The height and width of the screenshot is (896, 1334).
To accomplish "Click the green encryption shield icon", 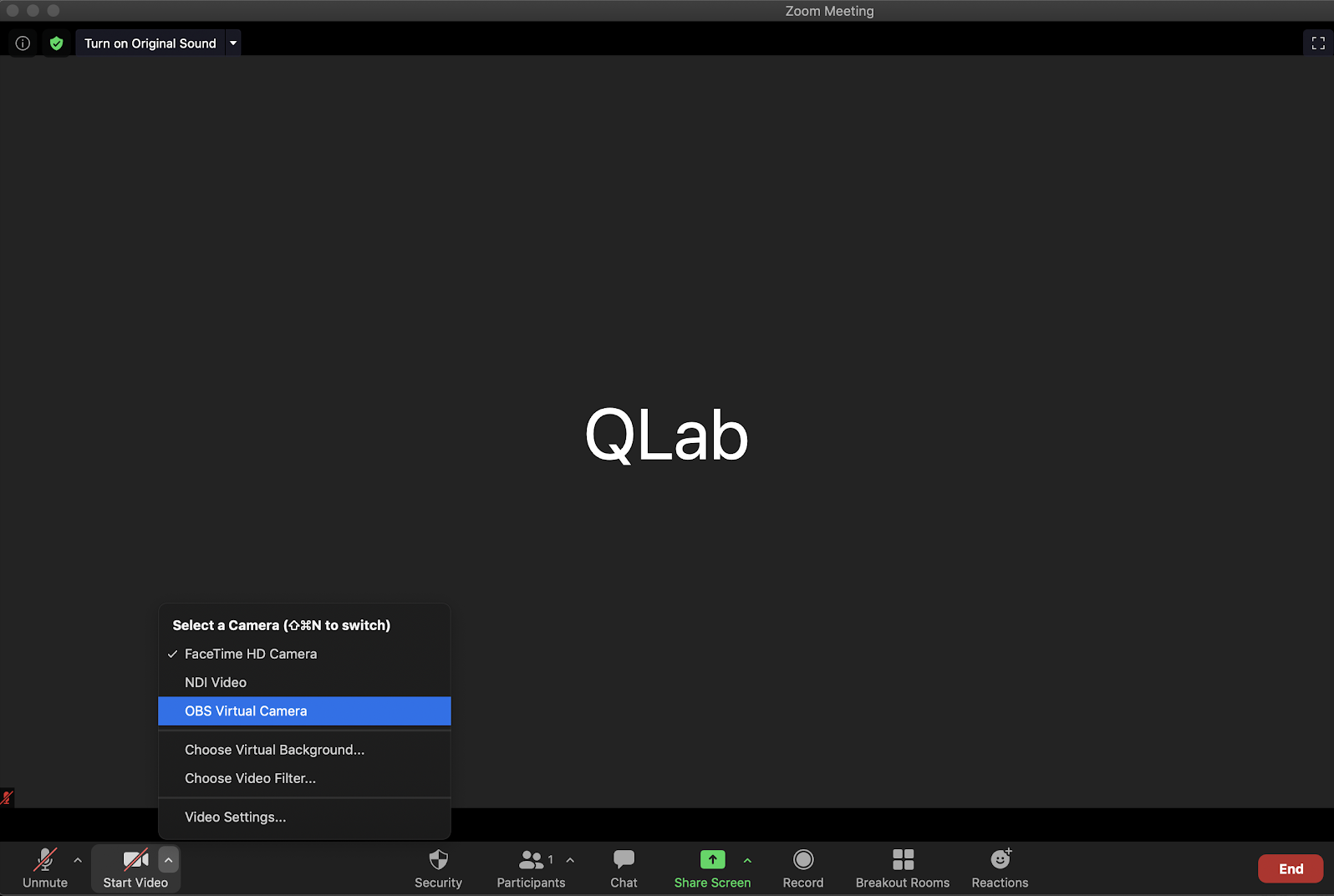I will (x=56, y=43).
